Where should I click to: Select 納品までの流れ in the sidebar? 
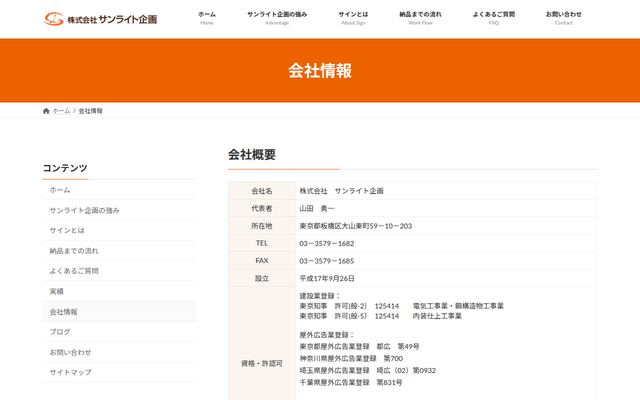coord(119,251)
